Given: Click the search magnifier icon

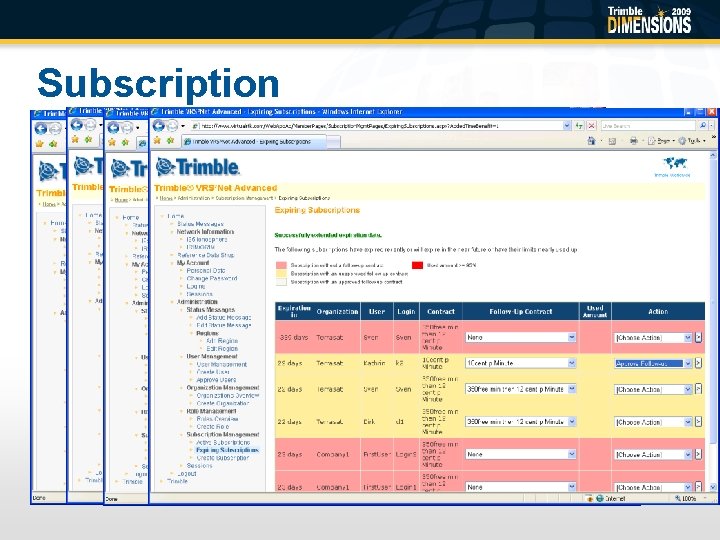Looking at the screenshot, I should 703,125.
